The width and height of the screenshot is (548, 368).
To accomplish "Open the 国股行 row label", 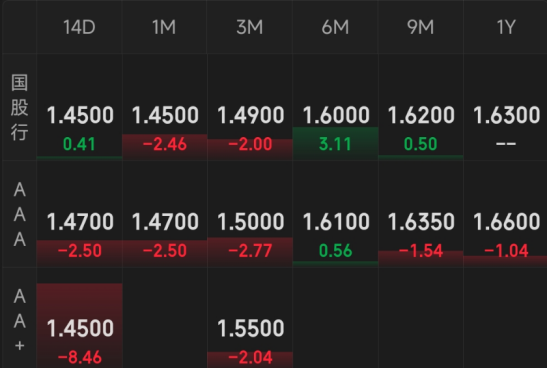I will click(x=19, y=107).
